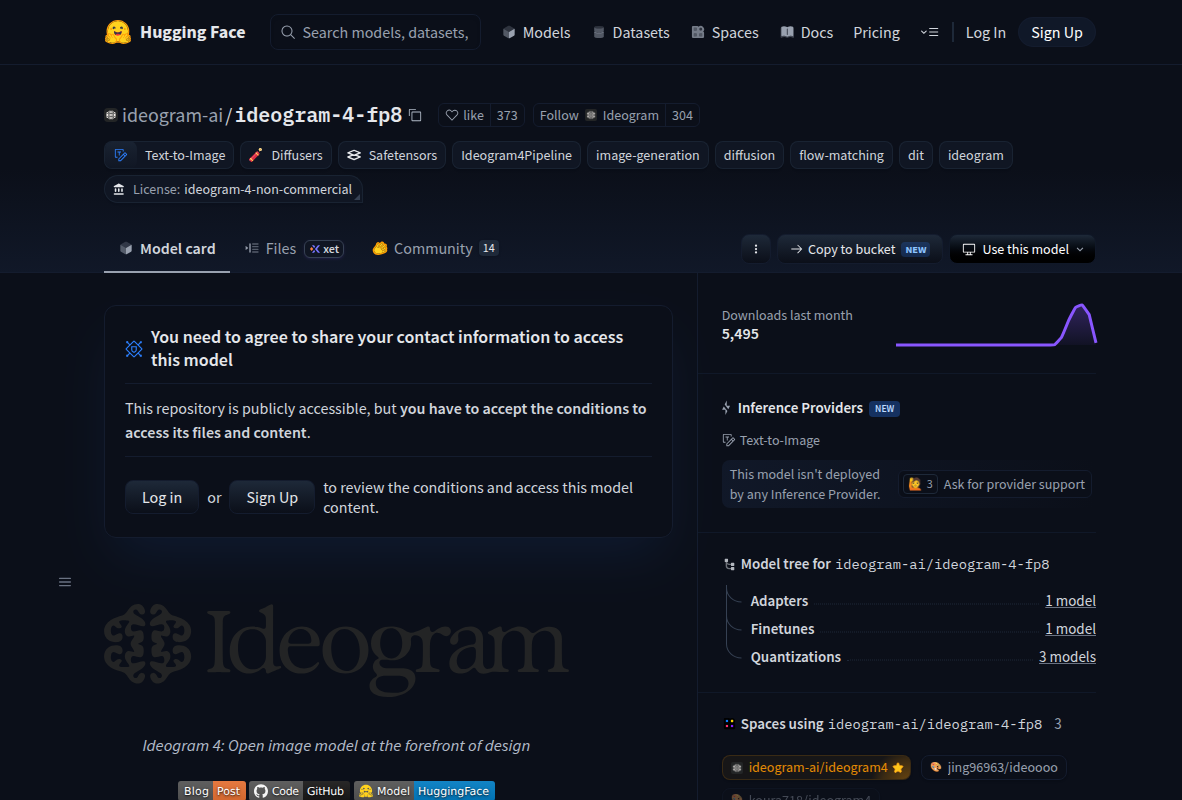Click the 304 followers count
Image resolution: width=1182 pixels, height=800 pixels.
682,115
